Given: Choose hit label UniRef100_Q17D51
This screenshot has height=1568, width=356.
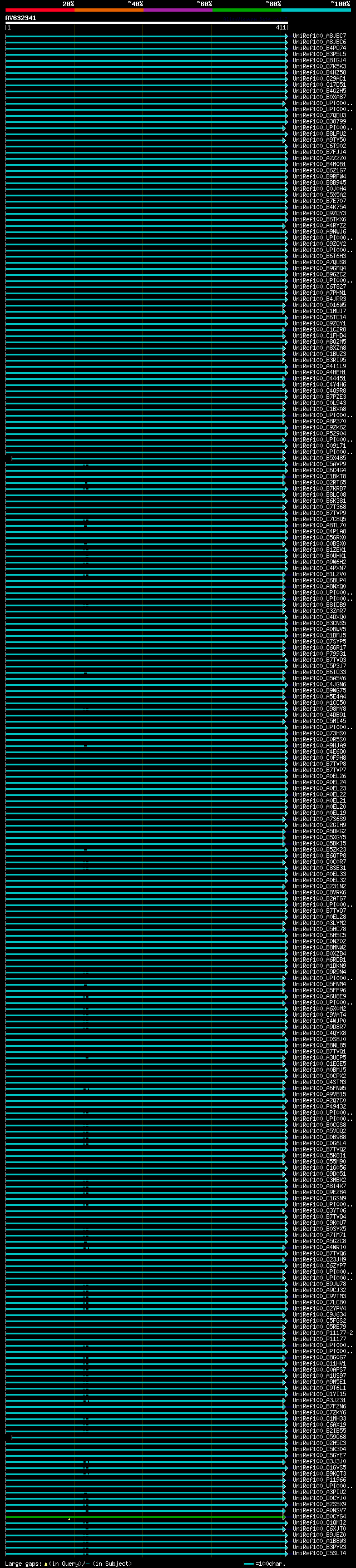Looking at the screenshot, I should click(319, 85).
